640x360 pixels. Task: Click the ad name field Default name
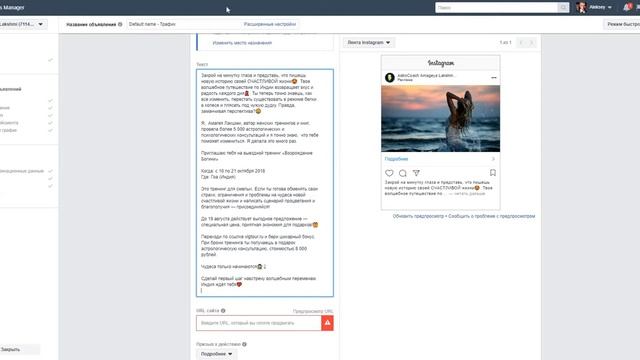click(184, 24)
